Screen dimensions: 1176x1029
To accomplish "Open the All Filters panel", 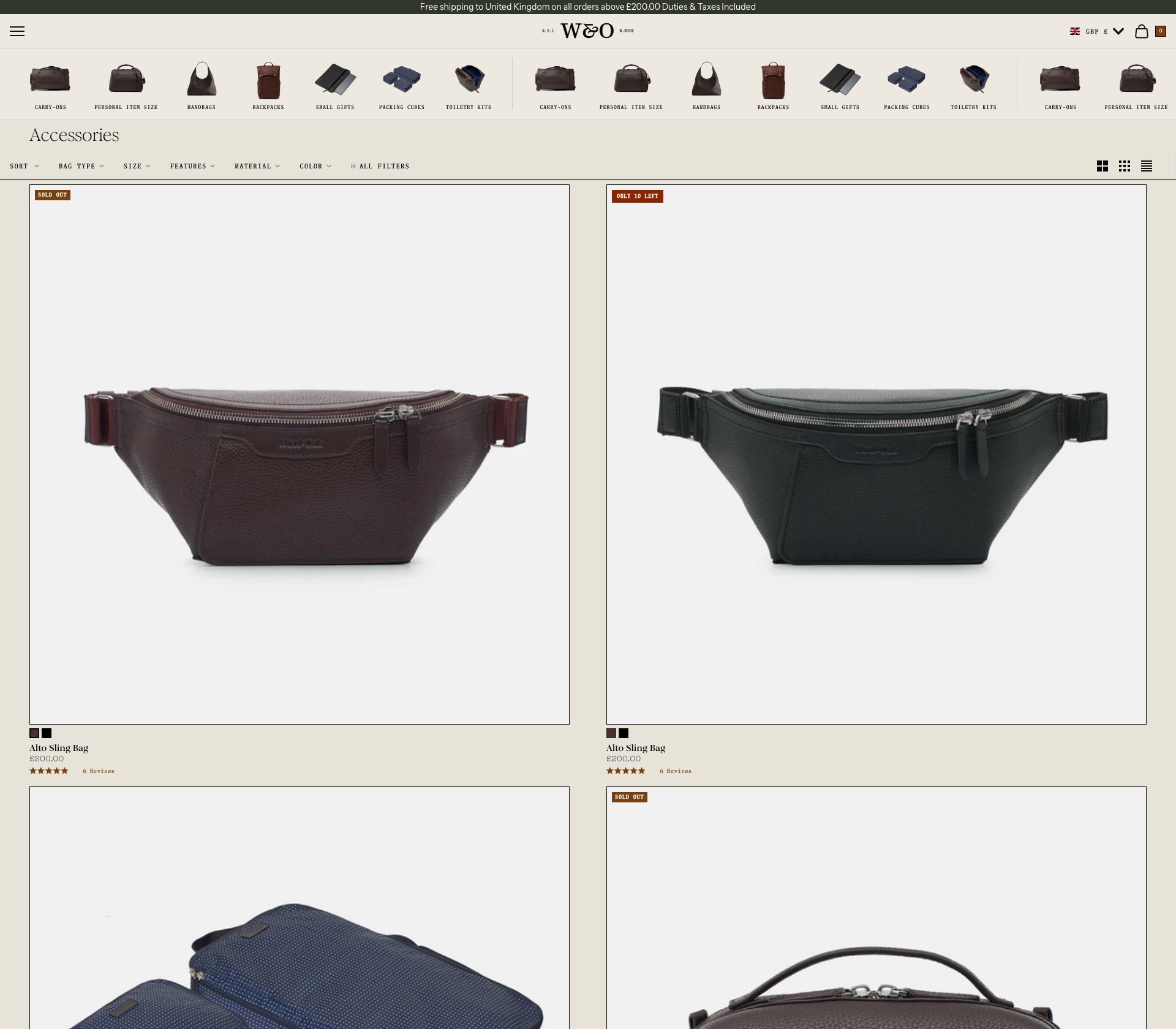I will [380, 166].
